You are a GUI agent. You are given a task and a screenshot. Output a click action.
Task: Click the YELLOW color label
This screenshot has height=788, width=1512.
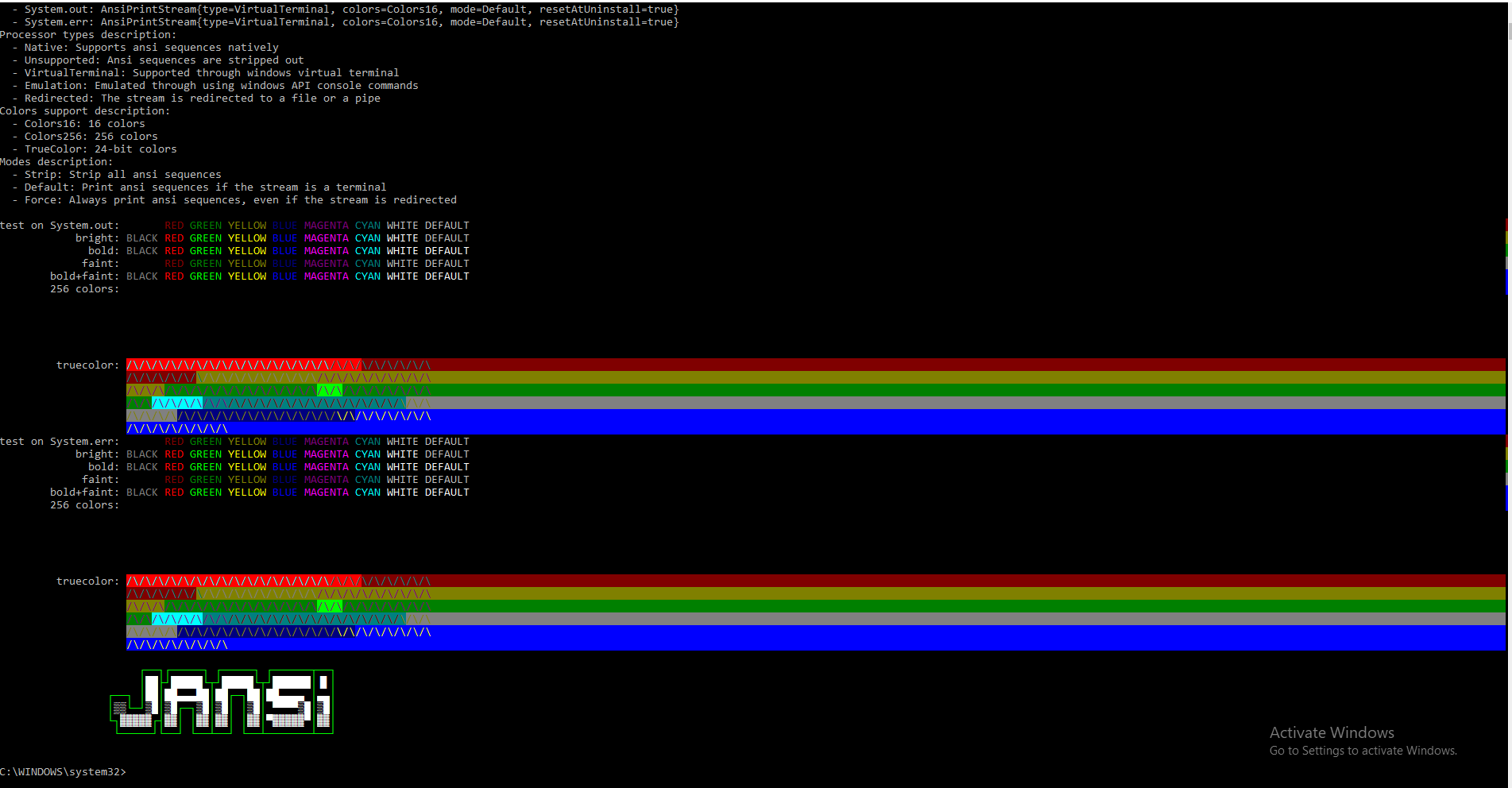click(x=247, y=238)
